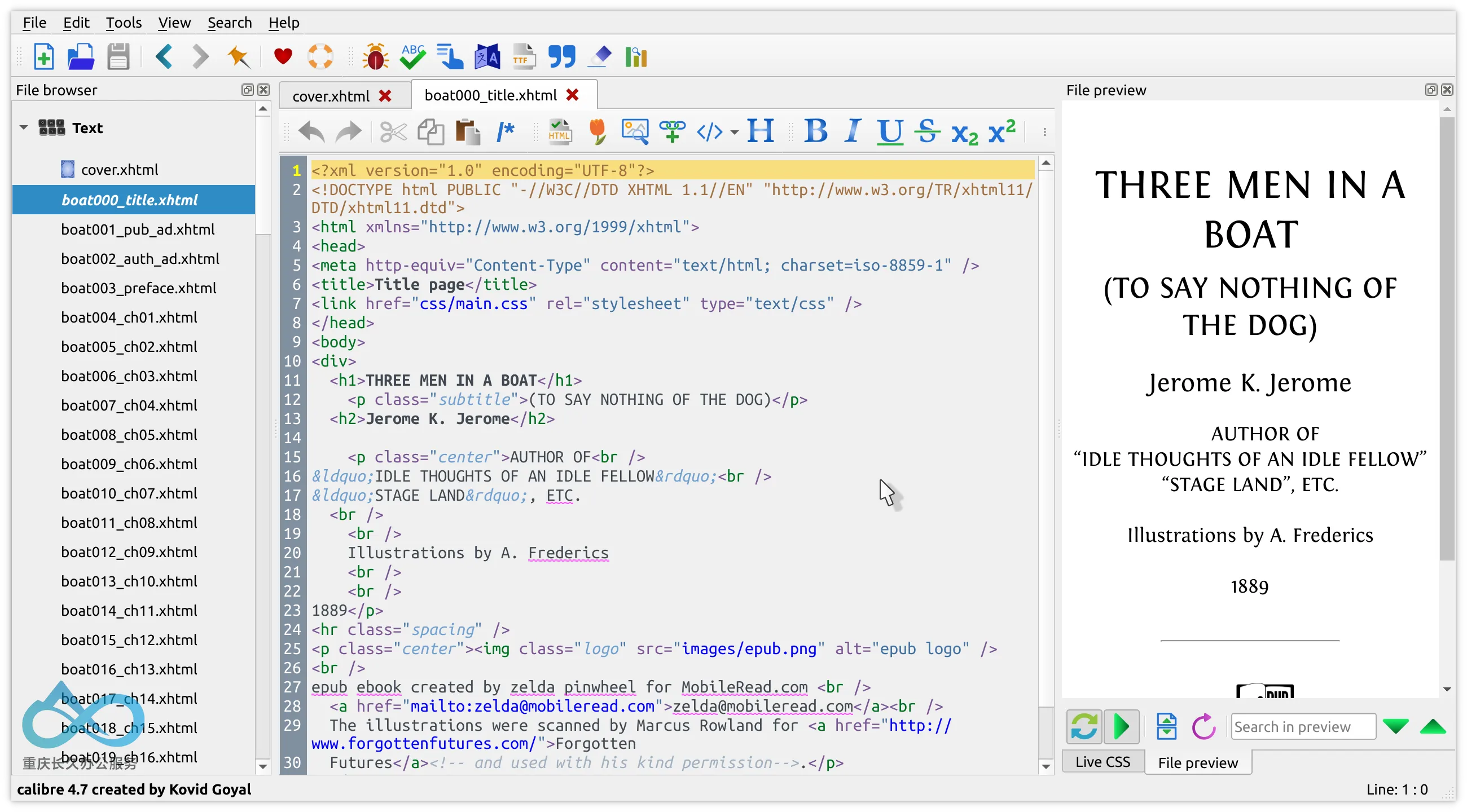Open the color picker tulip icon

click(x=597, y=131)
